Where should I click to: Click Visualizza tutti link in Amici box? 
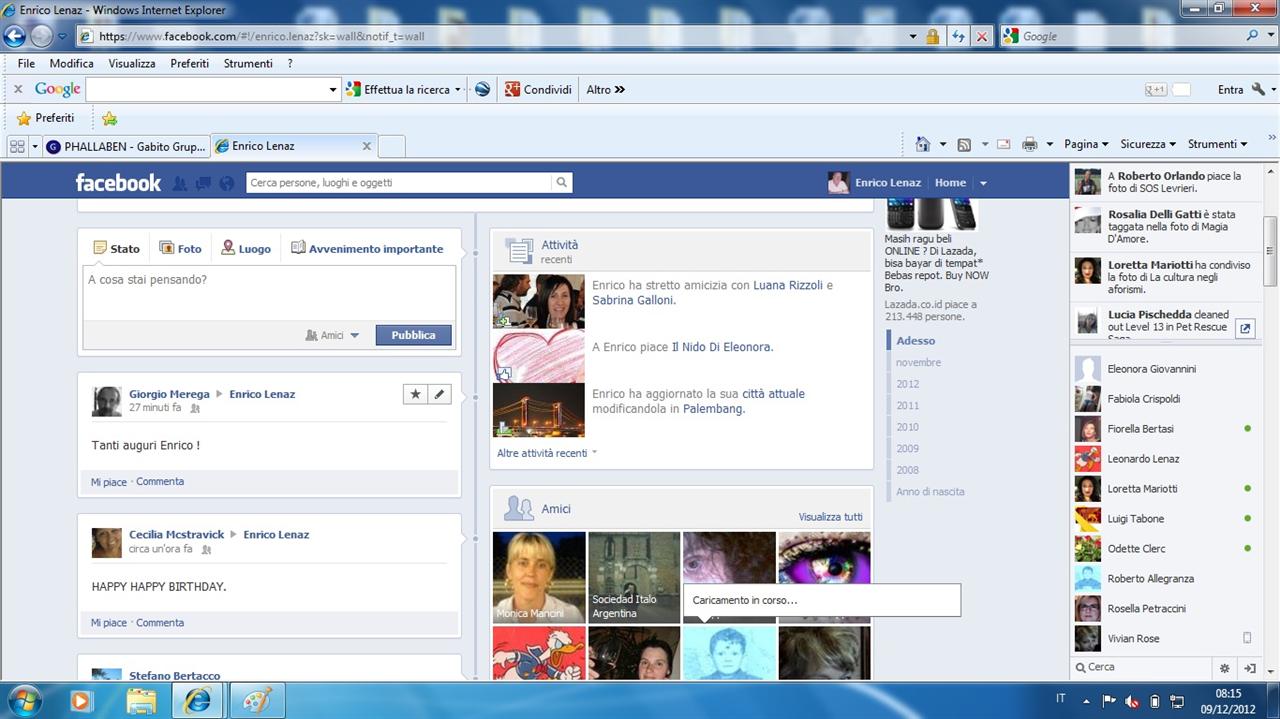pyautogui.click(x=830, y=517)
